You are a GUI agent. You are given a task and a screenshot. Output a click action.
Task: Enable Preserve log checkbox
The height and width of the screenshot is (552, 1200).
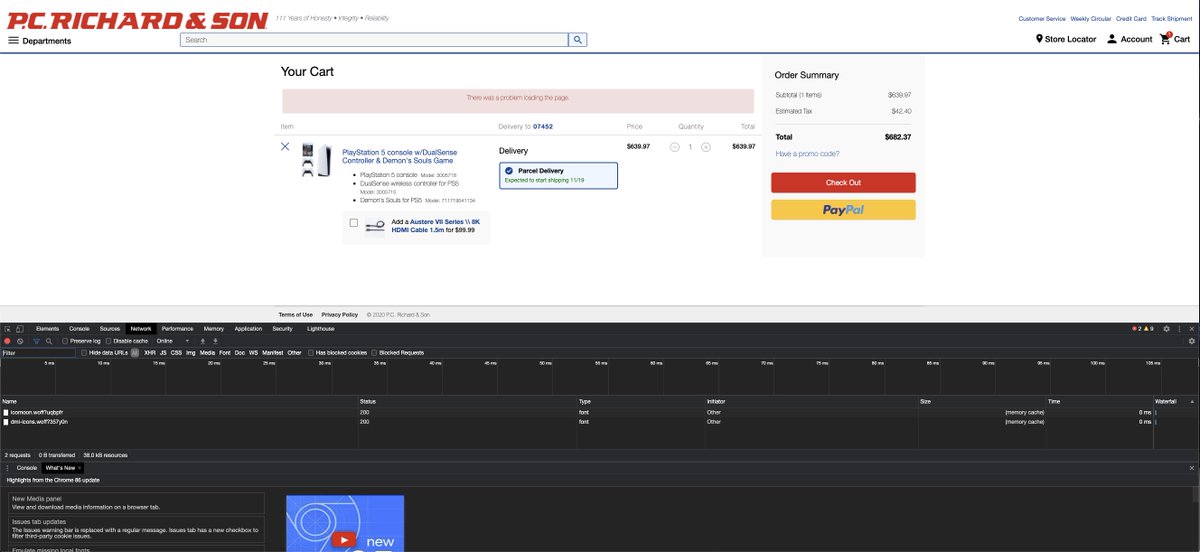tap(65, 341)
